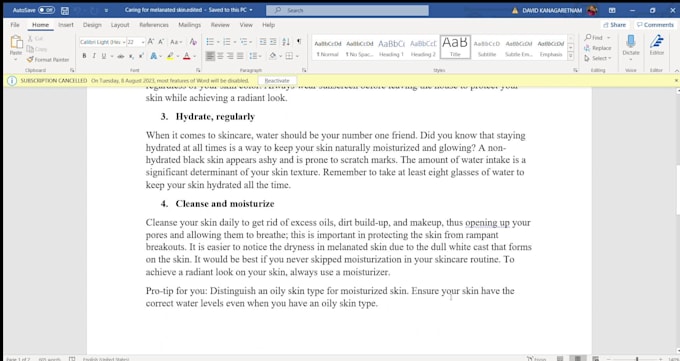Viewport: 680px width, 361px height.
Task: Expand the Styles gallery with More arrow
Action: (x=571, y=56)
